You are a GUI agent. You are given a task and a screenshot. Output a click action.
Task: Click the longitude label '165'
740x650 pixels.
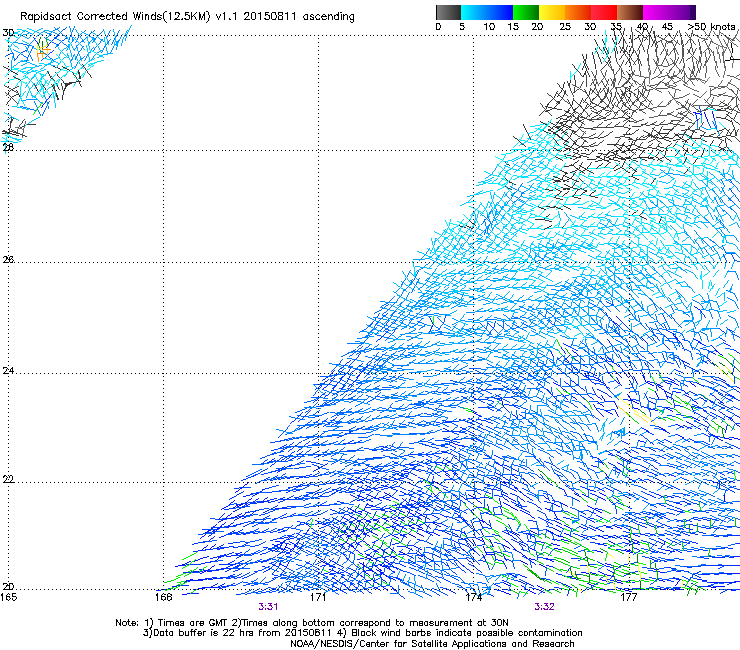[x=9, y=597]
